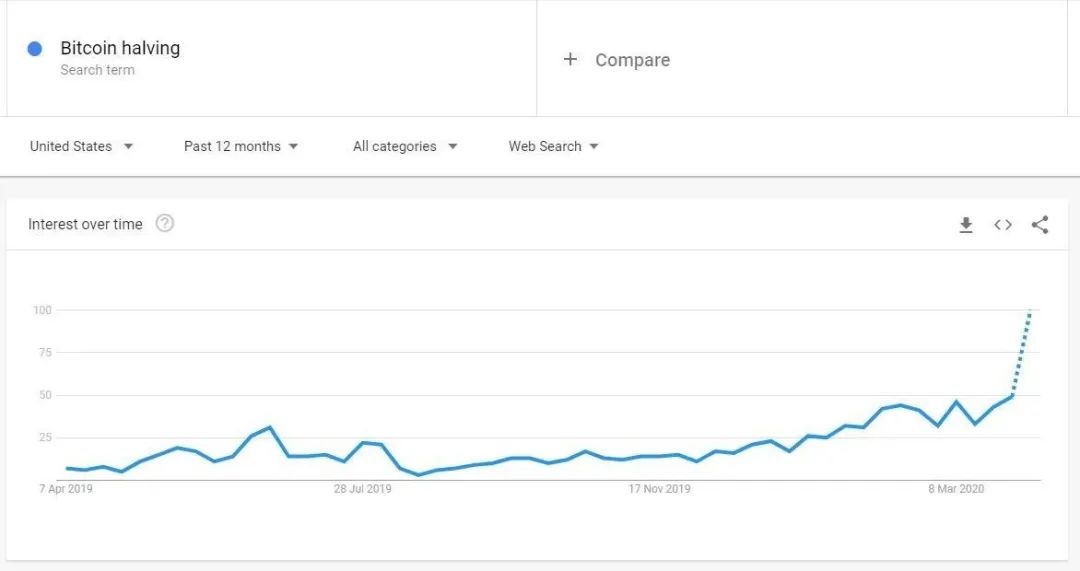
Task: Click the 28 Jul 2019 axis label
Action: click(362, 488)
